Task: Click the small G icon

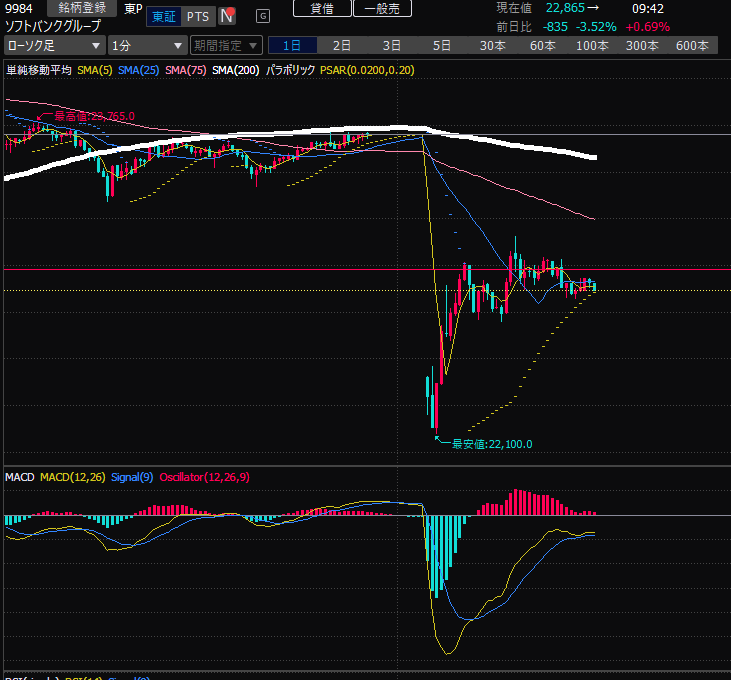Action: pos(263,16)
